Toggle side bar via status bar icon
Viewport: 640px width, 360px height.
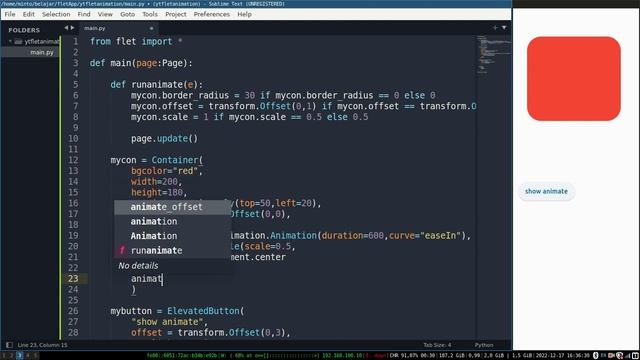tap(9, 345)
